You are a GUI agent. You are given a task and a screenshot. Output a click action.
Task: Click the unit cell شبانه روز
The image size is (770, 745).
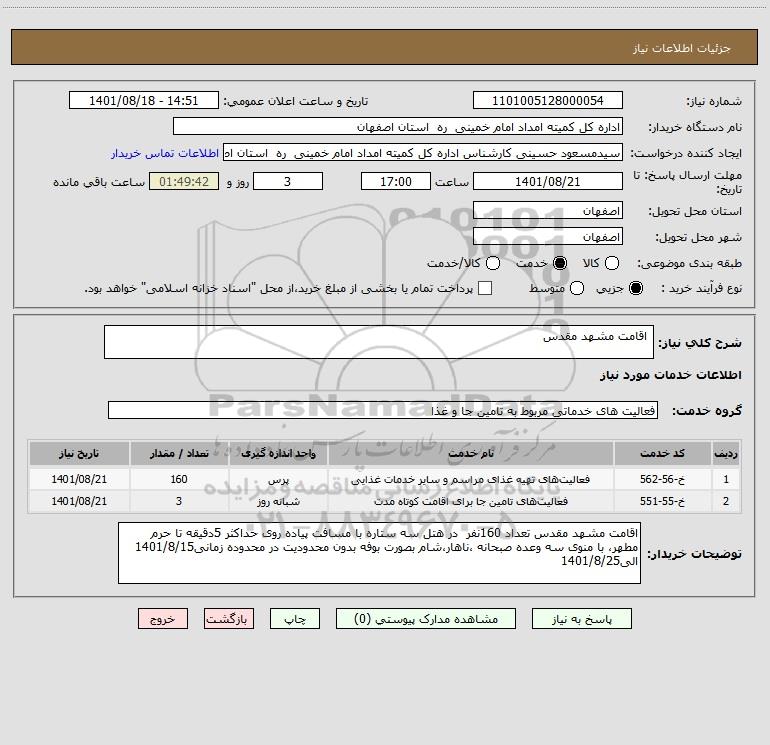pyautogui.click(x=278, y=501)
